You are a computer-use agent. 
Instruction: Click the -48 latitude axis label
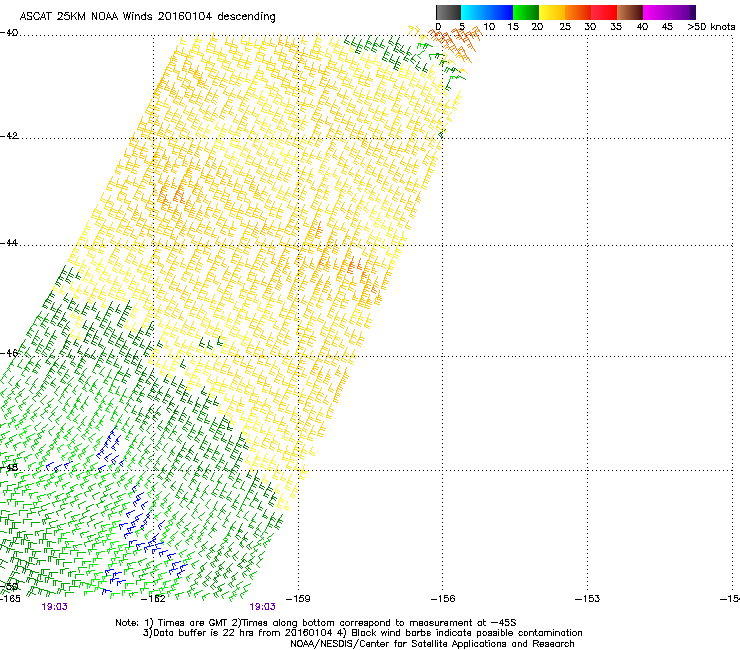click(x=9, y=468)
